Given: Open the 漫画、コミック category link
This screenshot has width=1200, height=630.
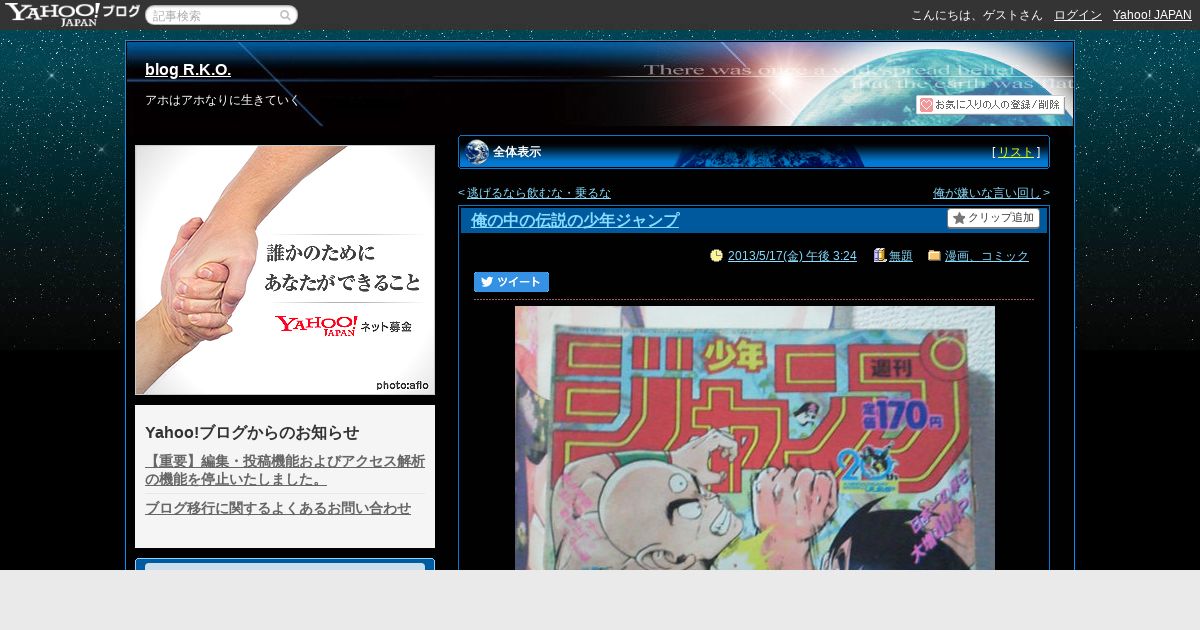Looking at the screenshot, I should pyautogui.click(x=986, y=256).
